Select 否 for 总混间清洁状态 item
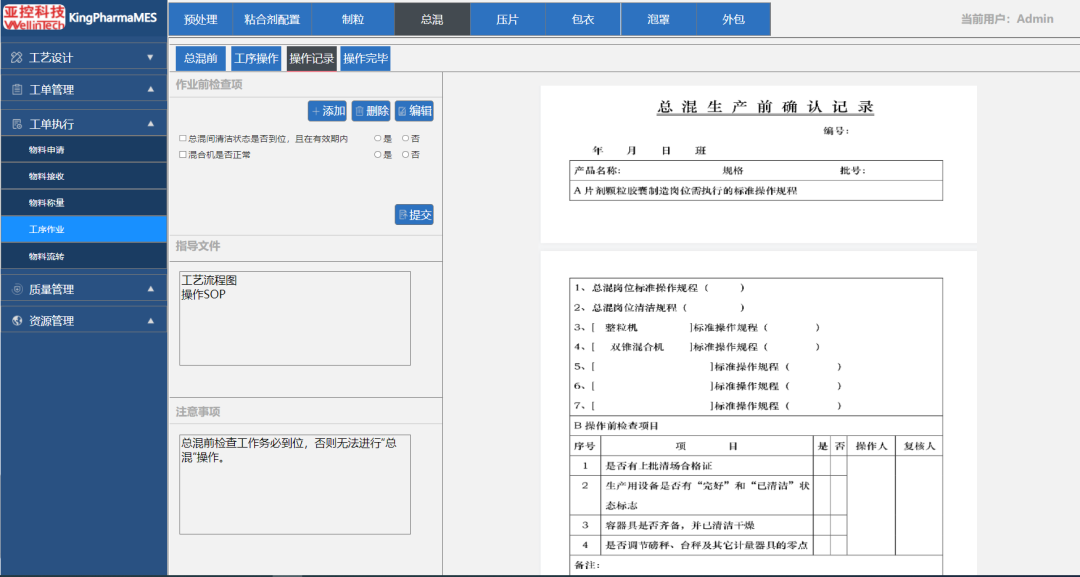The image size is (1080, 577). point(406,138)
